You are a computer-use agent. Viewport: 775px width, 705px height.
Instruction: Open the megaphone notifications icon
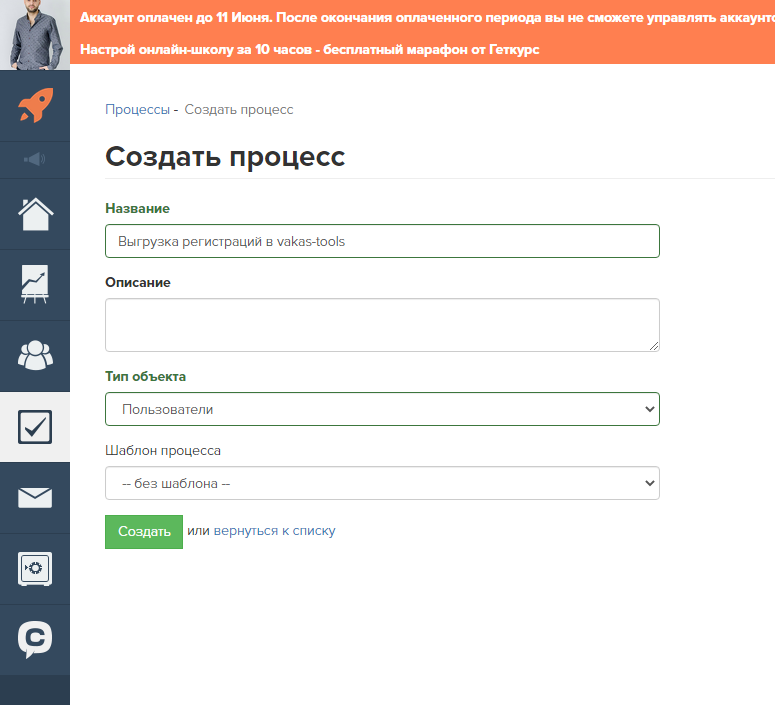point(35,160)
